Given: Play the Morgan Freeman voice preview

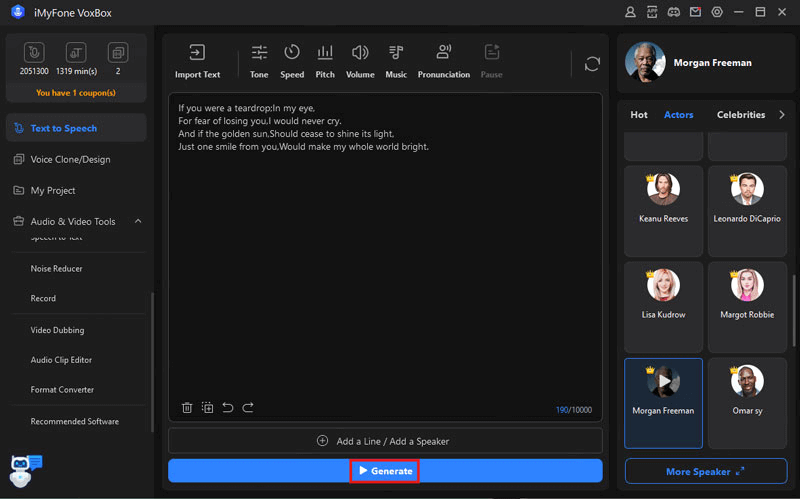Looking at the screenshot, I should 664,381.
